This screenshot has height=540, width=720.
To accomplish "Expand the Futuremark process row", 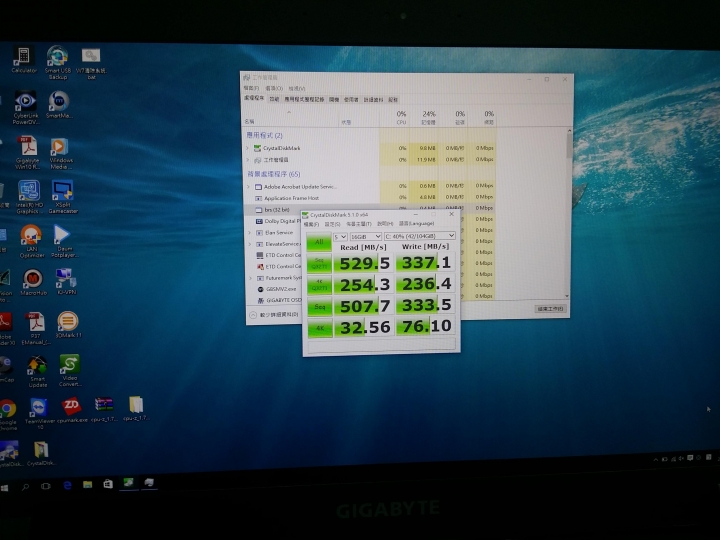I will (x=251, y=278).
